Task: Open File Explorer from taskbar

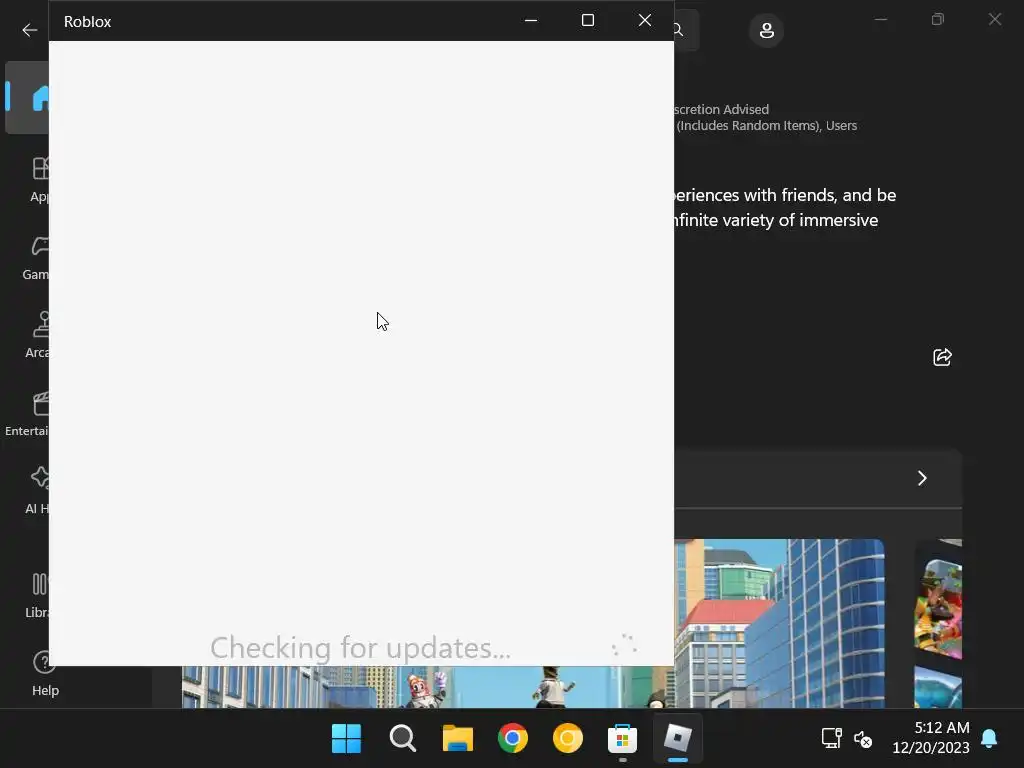Action: (x=458, y=739)
